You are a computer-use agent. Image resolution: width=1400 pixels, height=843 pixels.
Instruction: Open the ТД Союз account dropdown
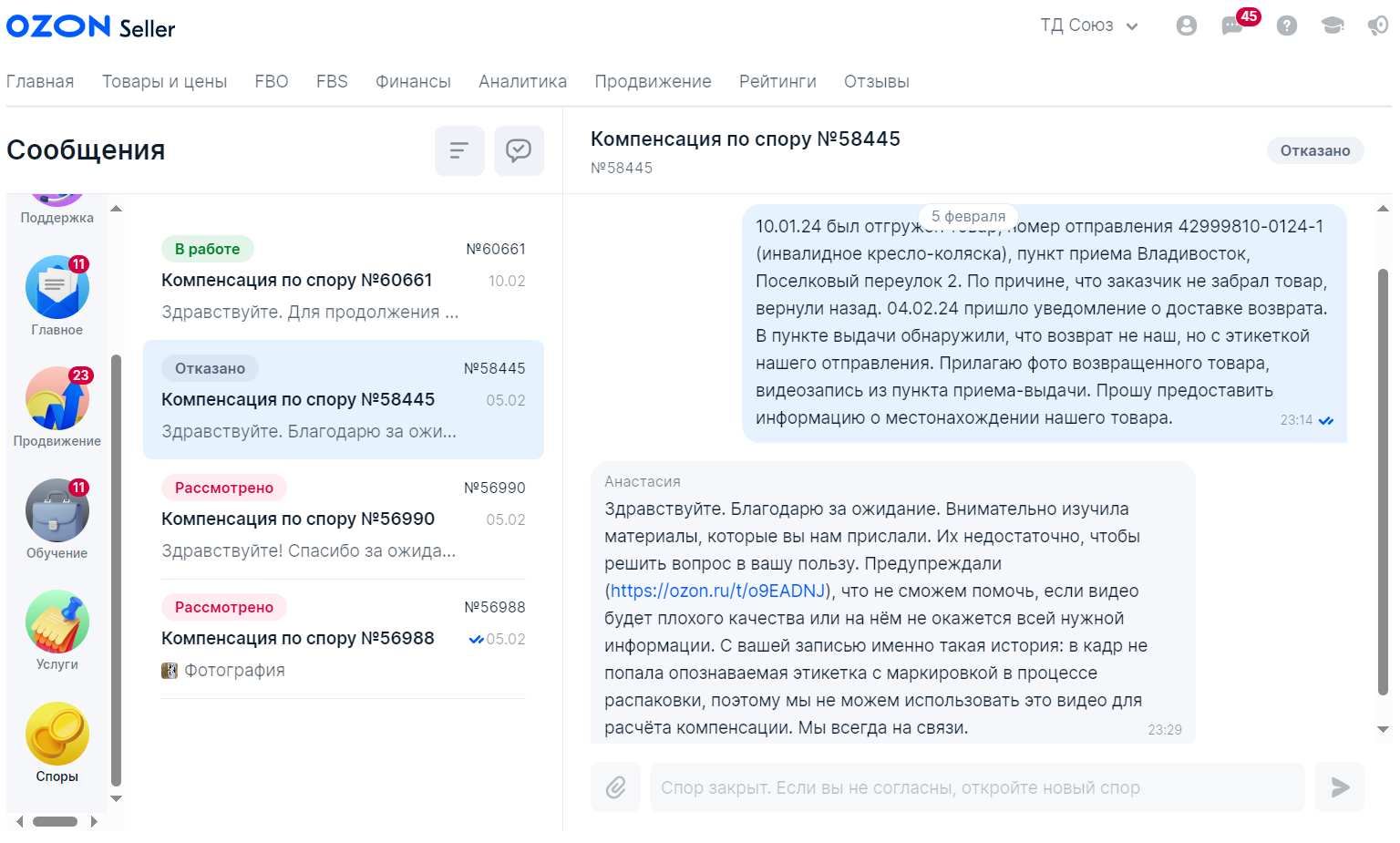pyautogui.click(x=1089, y=26)
